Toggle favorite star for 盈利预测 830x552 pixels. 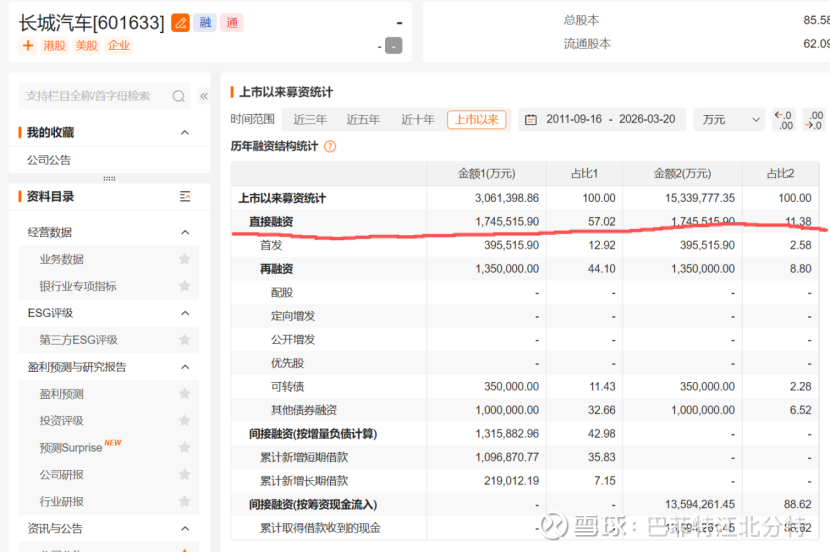click(x=184, y=394)
